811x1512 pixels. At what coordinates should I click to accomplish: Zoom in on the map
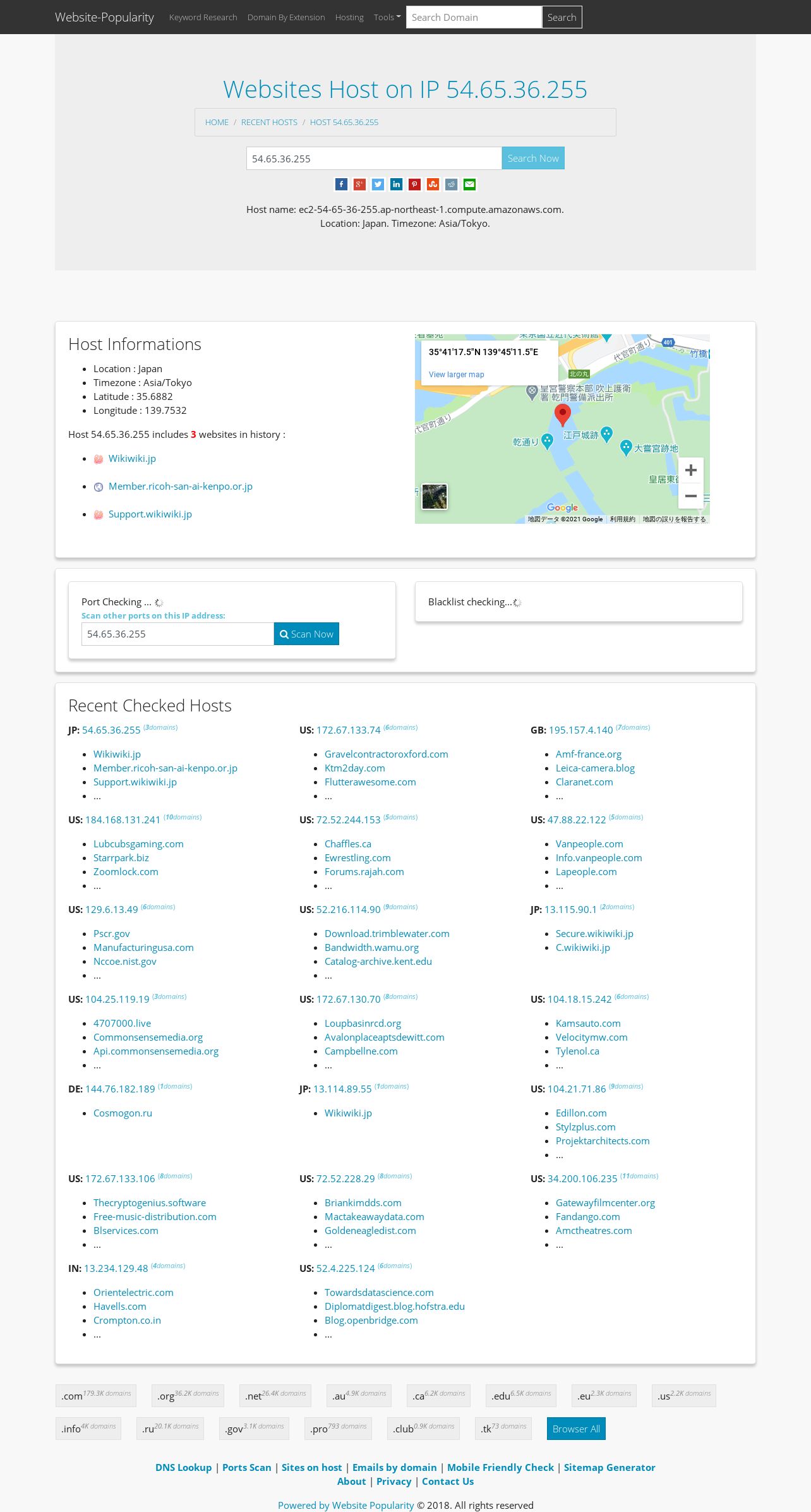click(x=691, y=470)
